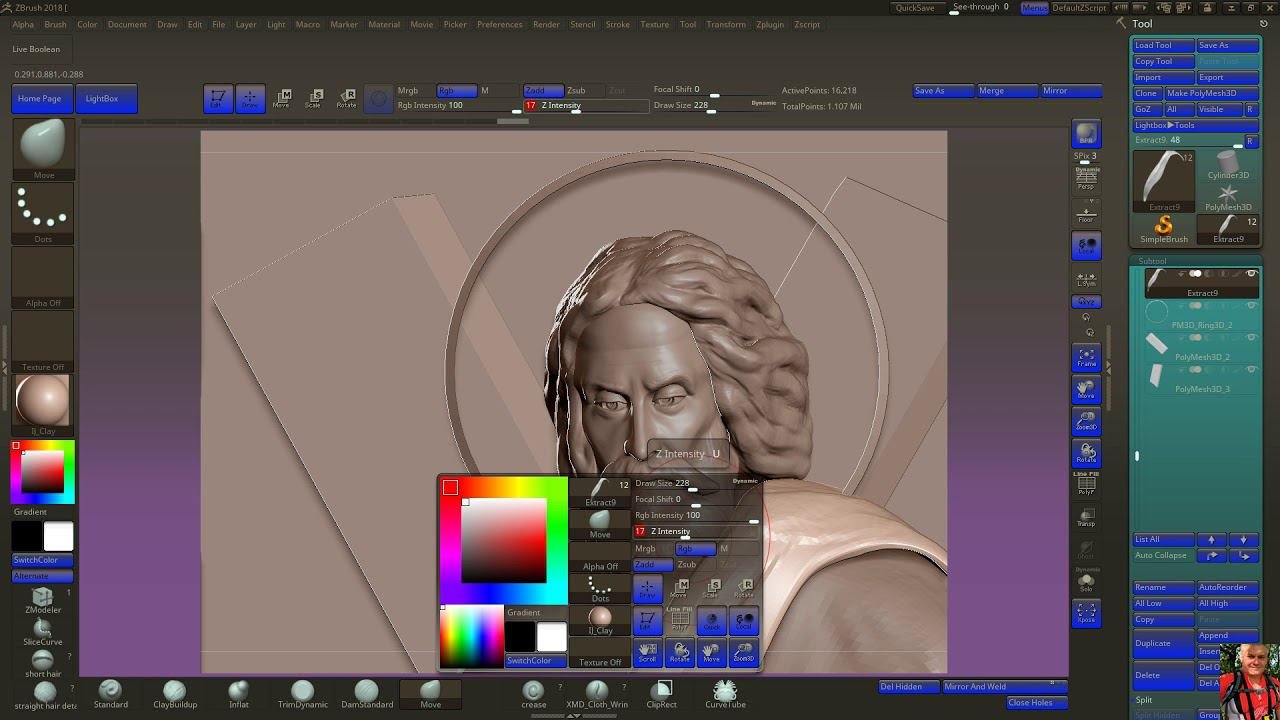Expand the Split subpalette section
Screen dimensions: 1280x720
(x=1144, y=700)
